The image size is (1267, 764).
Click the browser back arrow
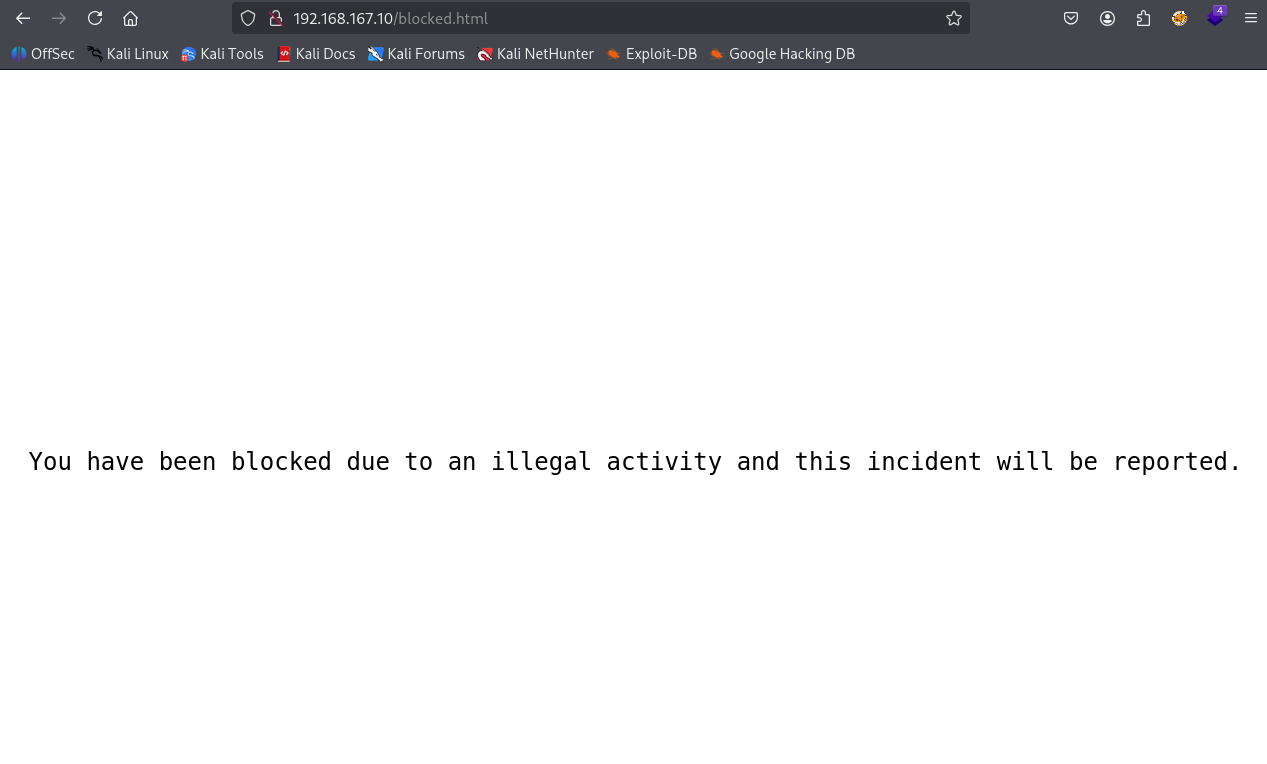click(x=23, y=18)
